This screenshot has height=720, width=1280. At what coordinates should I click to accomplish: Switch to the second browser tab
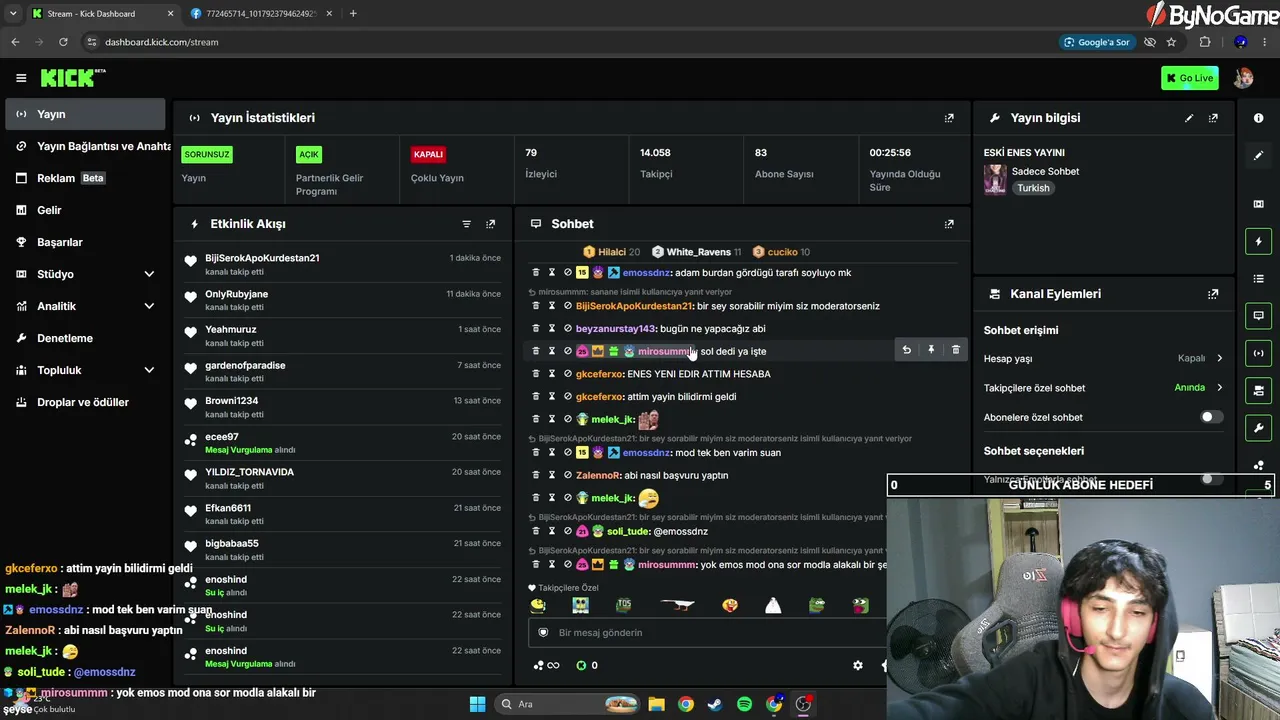261,14
